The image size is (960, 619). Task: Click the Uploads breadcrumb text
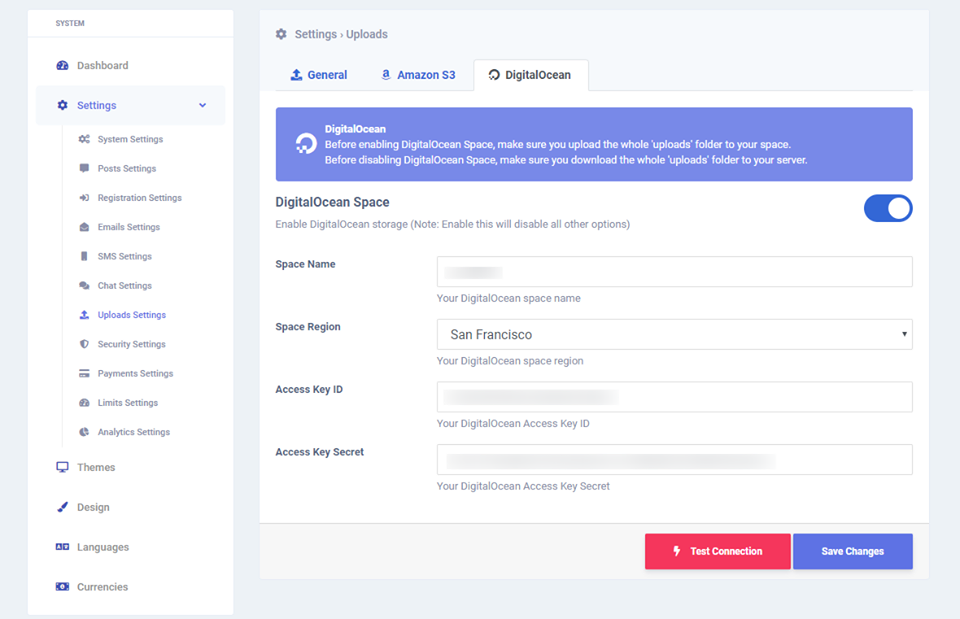click(367, 34)
